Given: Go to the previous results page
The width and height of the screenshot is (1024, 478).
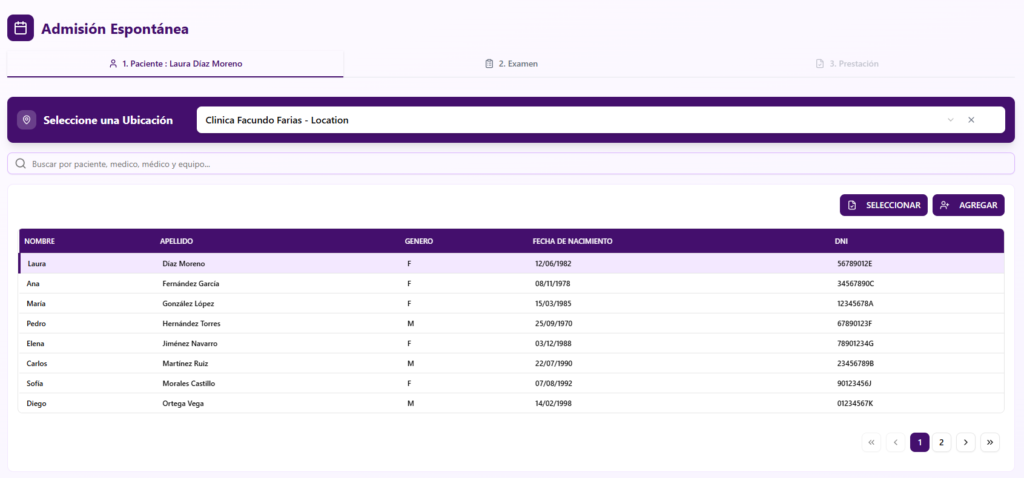Looking at the screenshot, I should pos(895,442).
